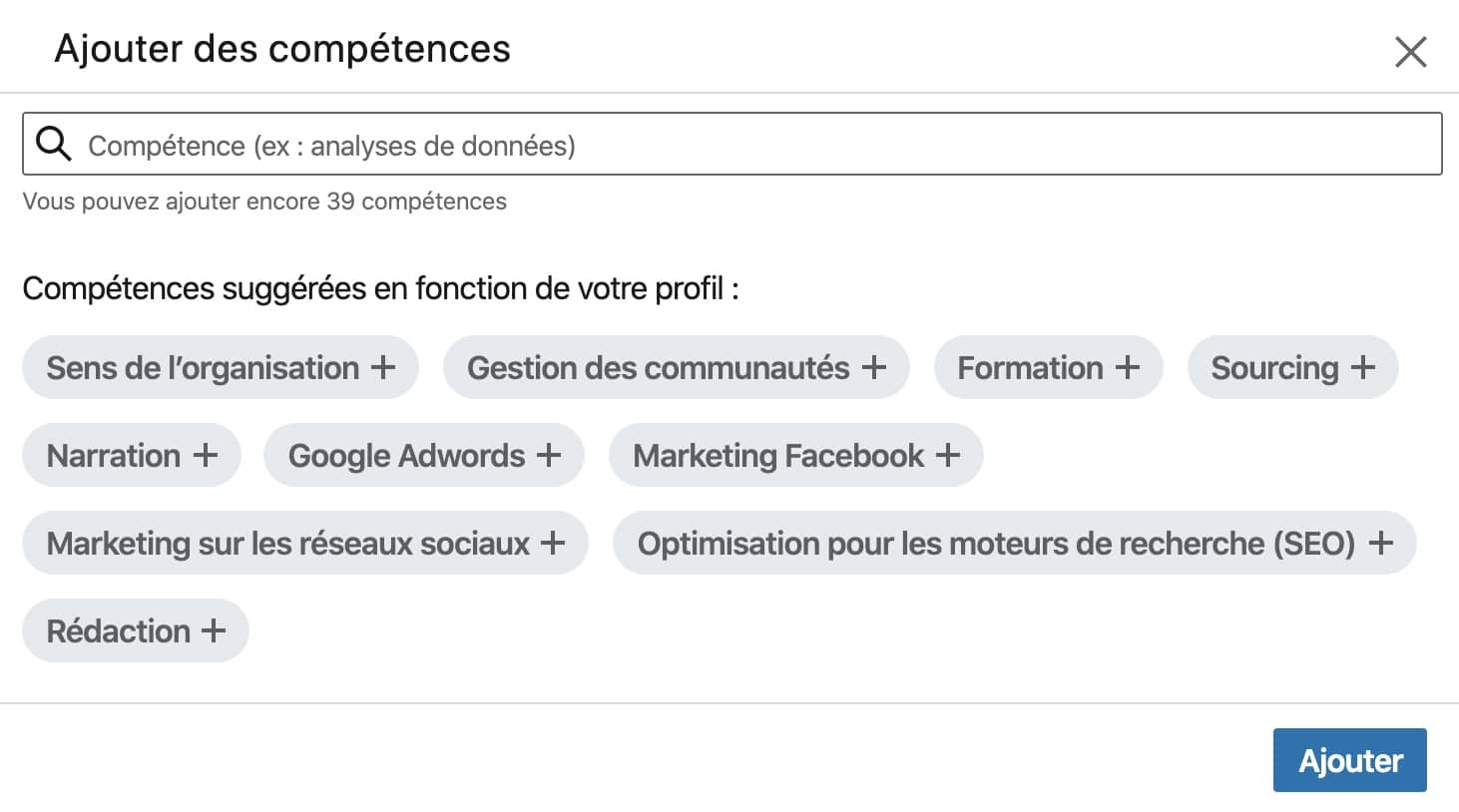Choose the Google Adwords suggested skill label
The width and height of the screenshot is (1459, 812).
(406, 455)
